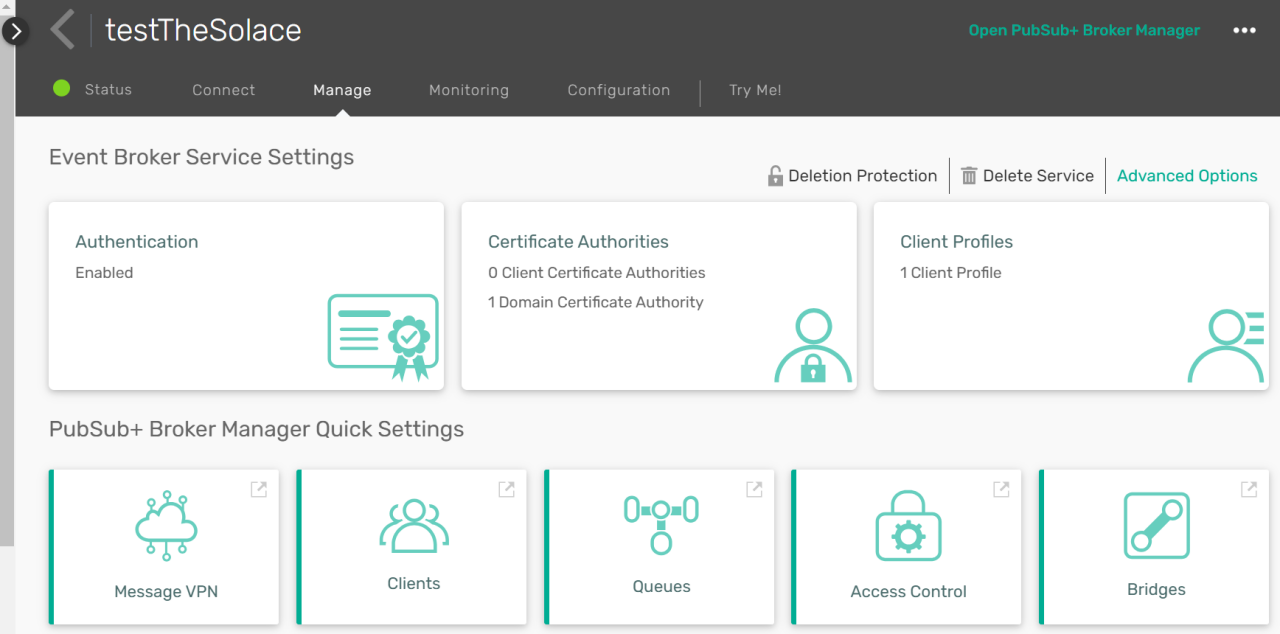Click the Access Control gear-lock icon

point(908,526)
